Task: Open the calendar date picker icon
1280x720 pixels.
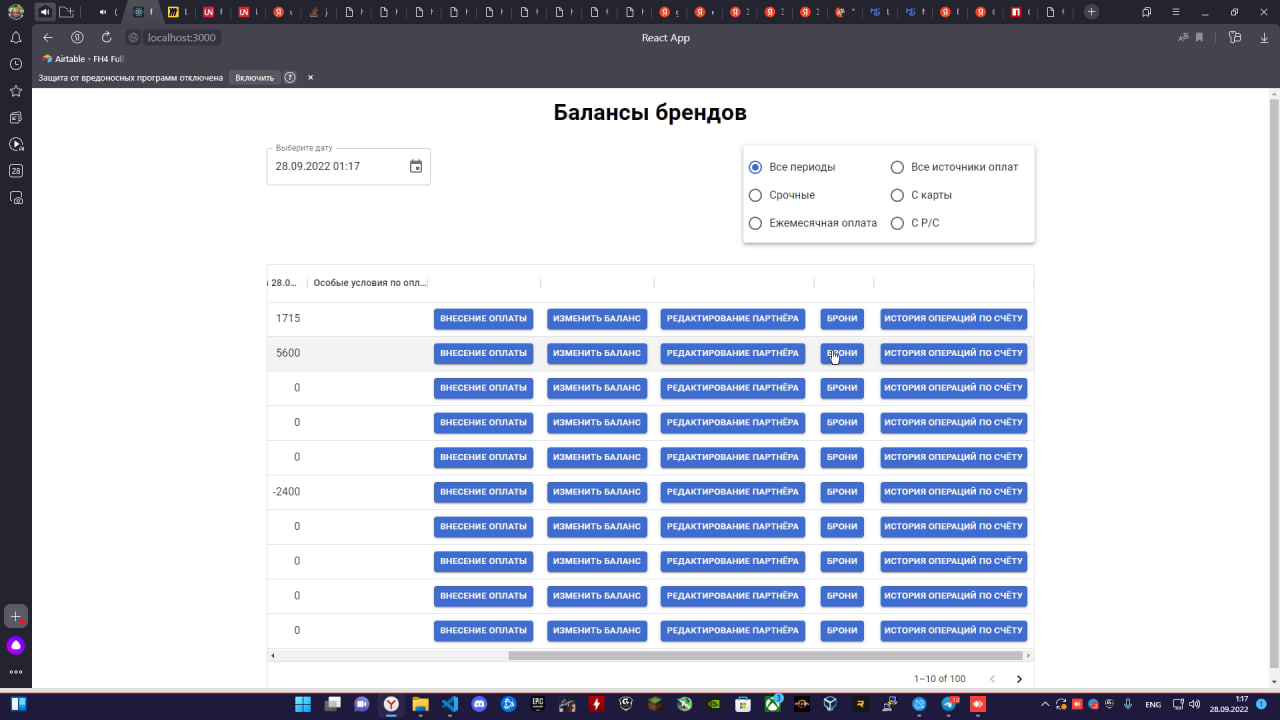Action: click(x=416, y=167)
